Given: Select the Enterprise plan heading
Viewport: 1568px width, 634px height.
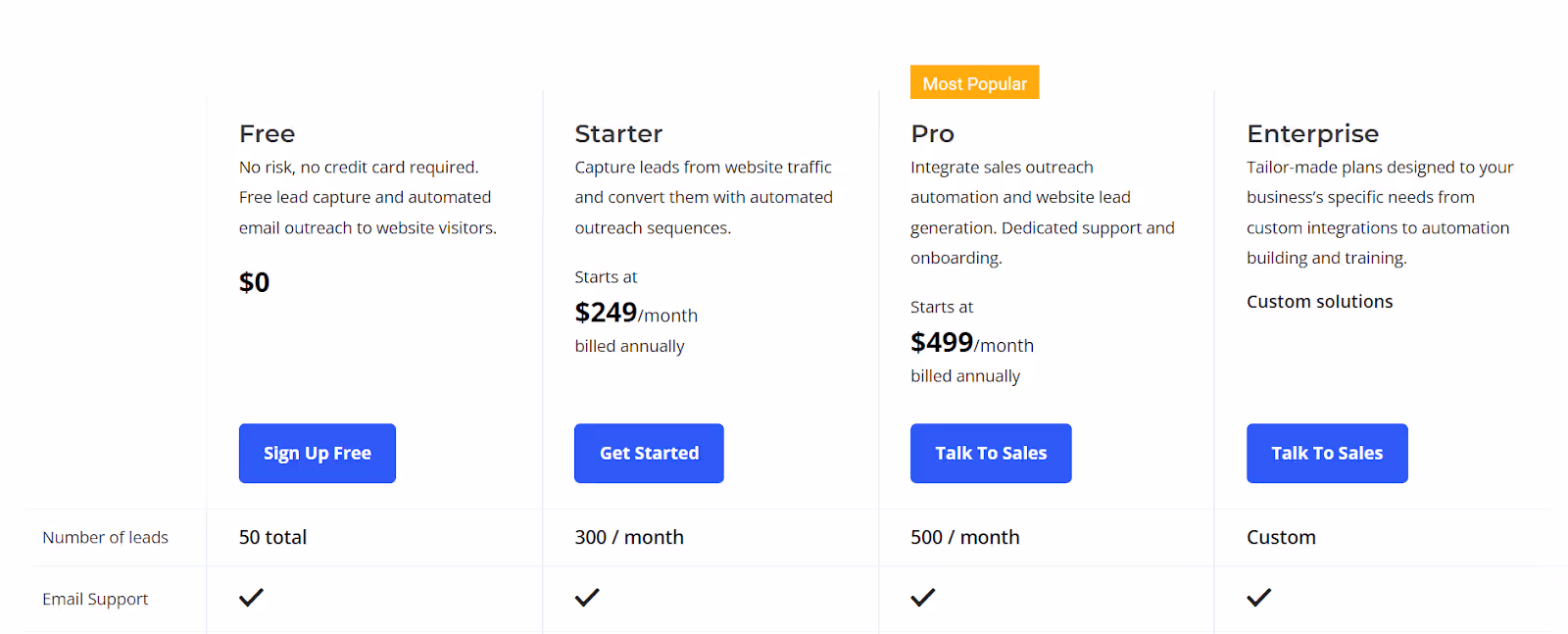Looking at the screenshot, I should coord(1312,133).
